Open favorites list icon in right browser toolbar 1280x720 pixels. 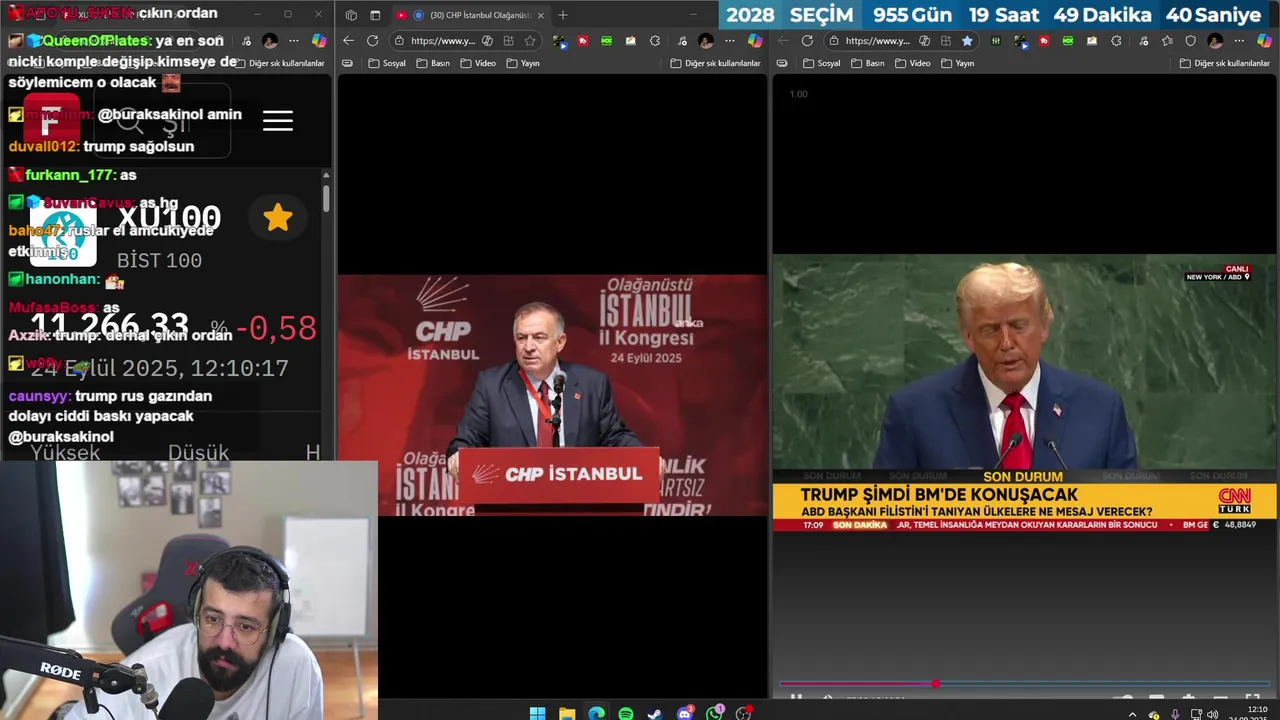coord(1167,41)
